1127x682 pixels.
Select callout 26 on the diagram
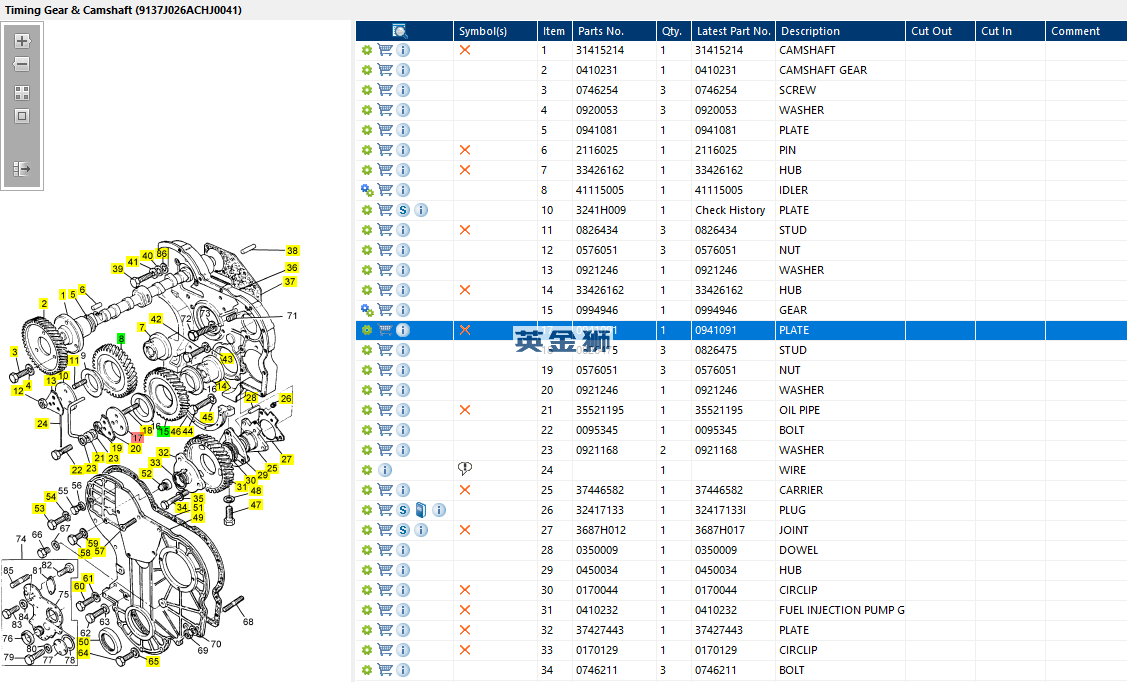click(x=286, y=398)
